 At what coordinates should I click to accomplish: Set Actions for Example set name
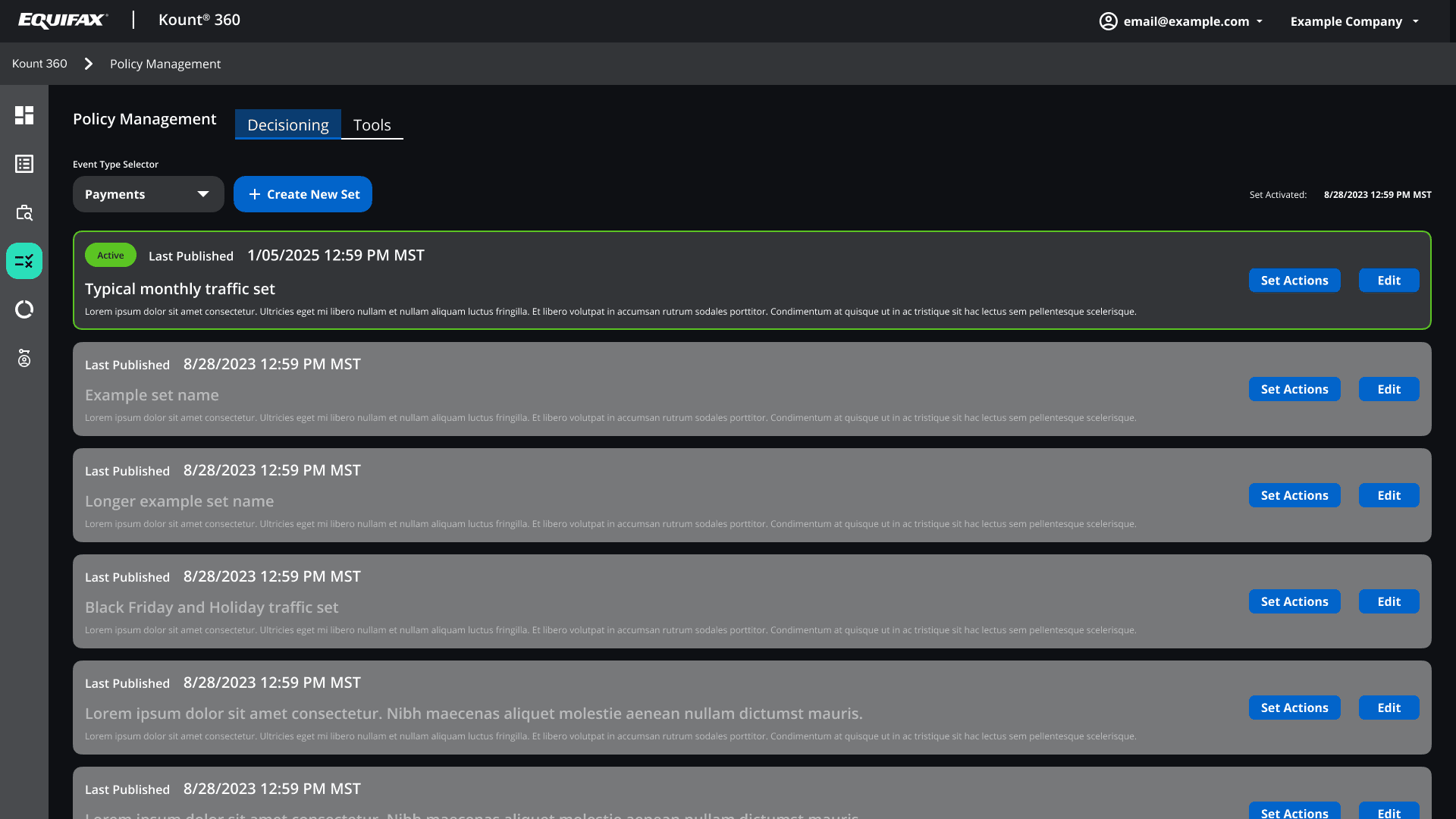(x=1294, y=389)
